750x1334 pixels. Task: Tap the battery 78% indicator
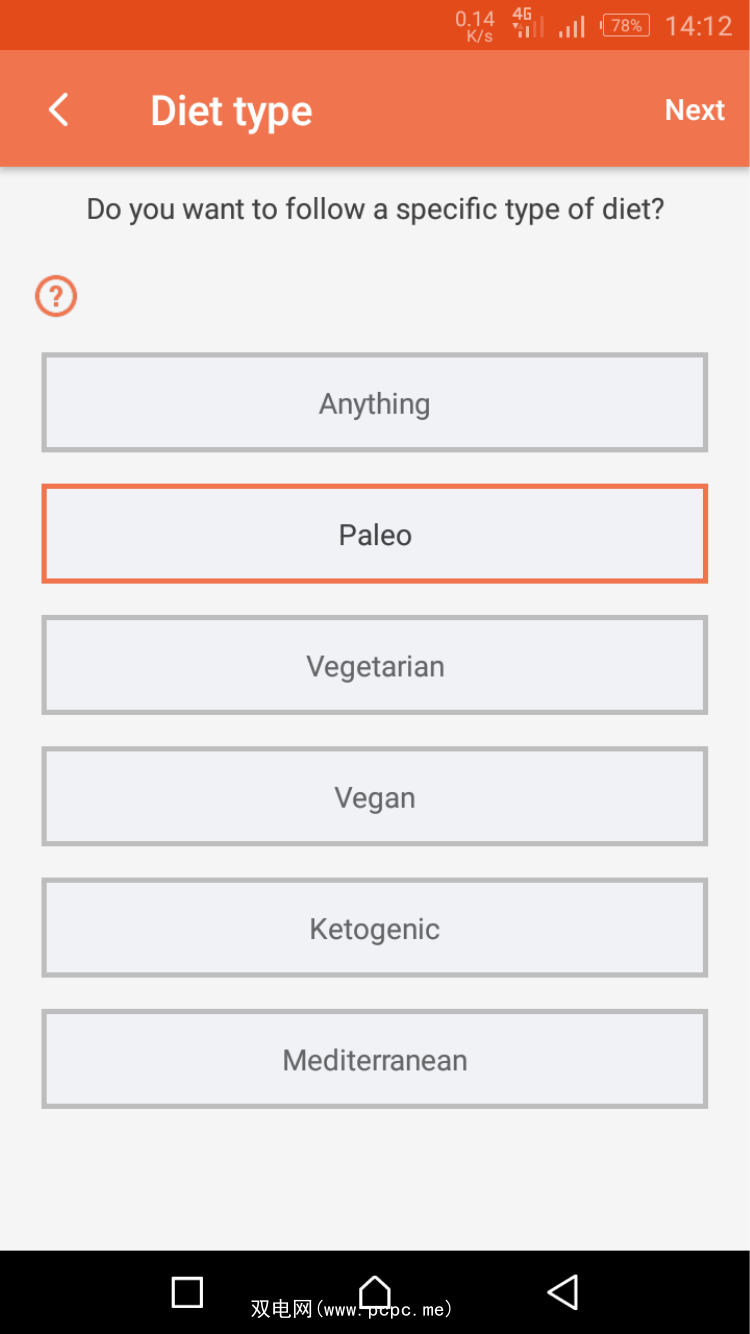[x=625, y=26]
